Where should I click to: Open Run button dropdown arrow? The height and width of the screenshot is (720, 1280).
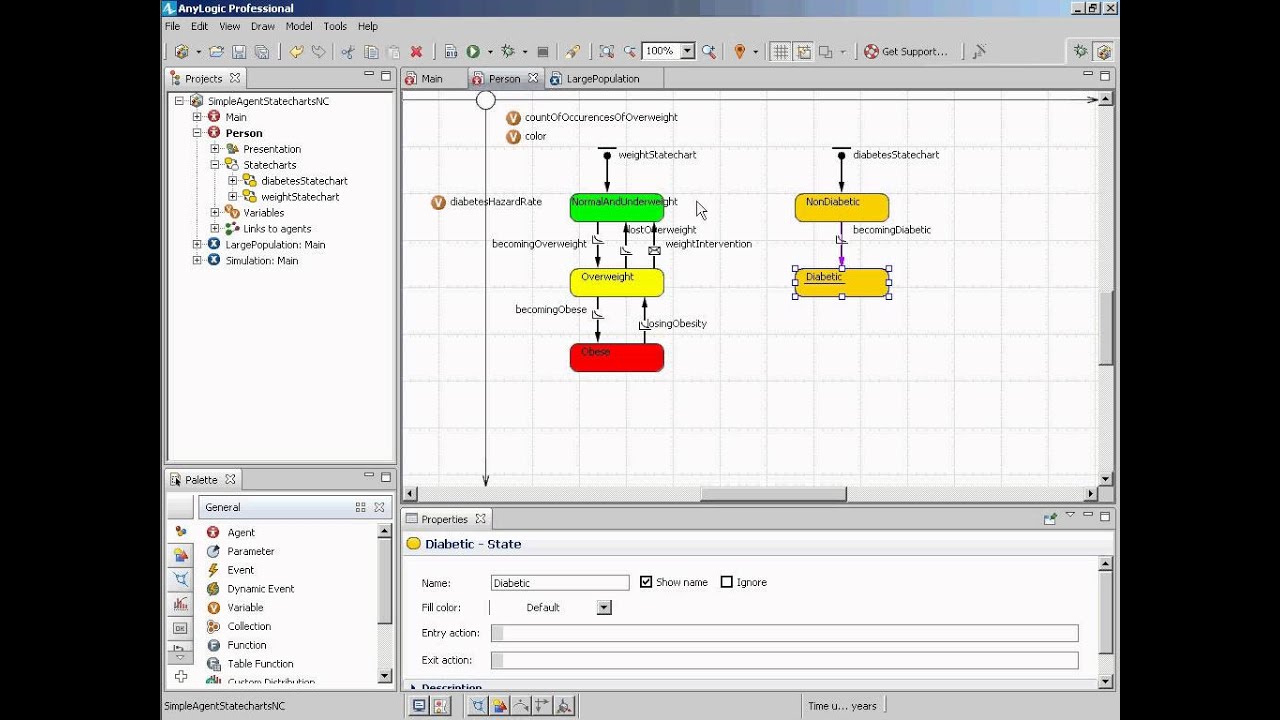490,52
